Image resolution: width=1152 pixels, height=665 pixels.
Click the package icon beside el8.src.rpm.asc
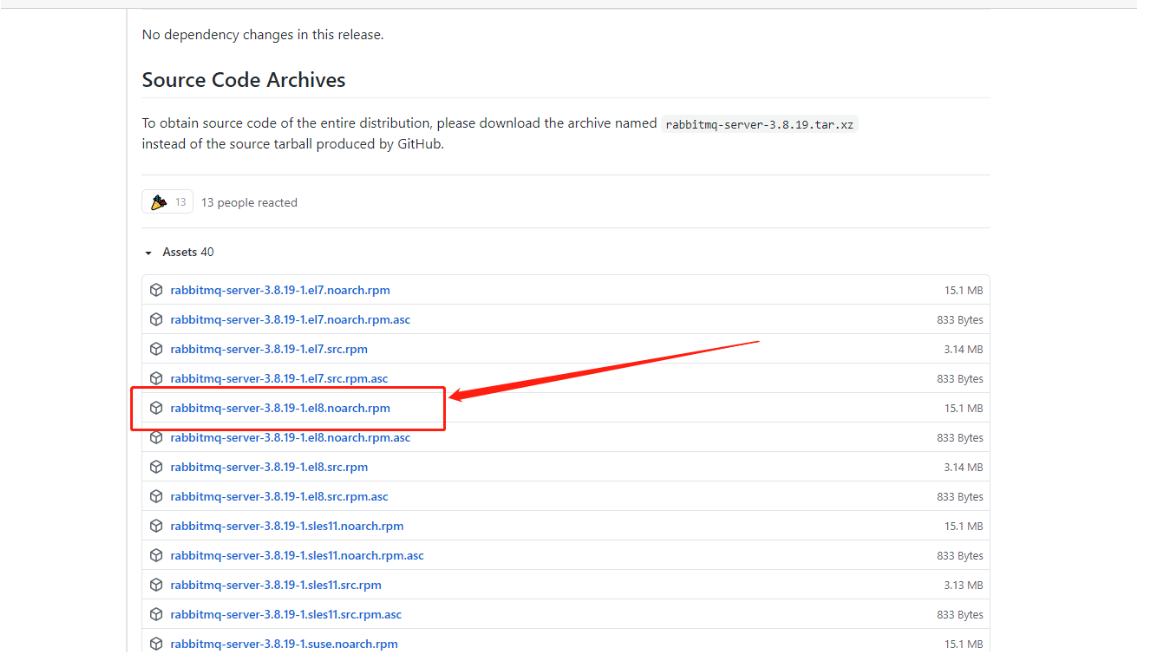point(156,496)
